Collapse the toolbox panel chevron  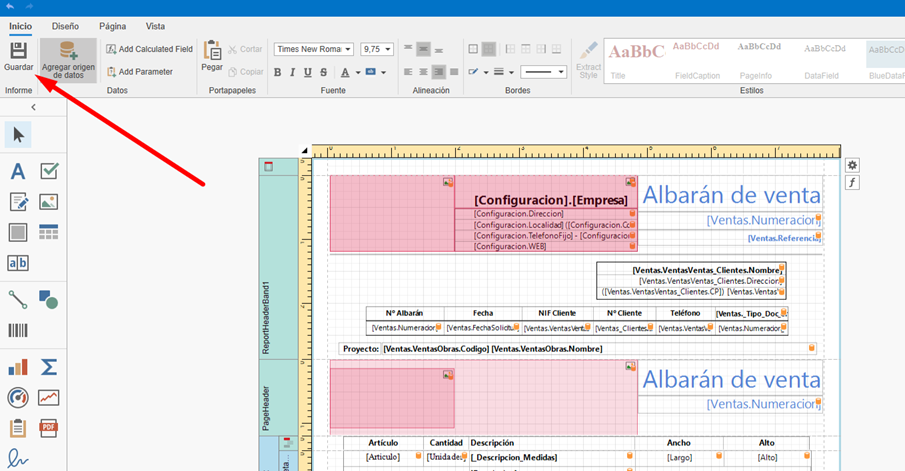[33, 107]
